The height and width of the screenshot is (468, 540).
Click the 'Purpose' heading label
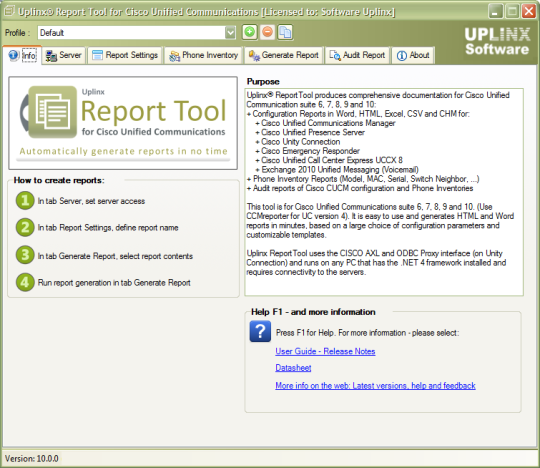pyautogui.click(x=263, y=82)
